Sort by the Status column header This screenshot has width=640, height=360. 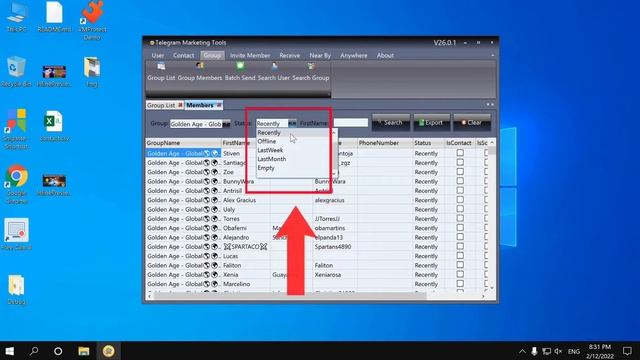pyautogui.click(x=428, y=143)
